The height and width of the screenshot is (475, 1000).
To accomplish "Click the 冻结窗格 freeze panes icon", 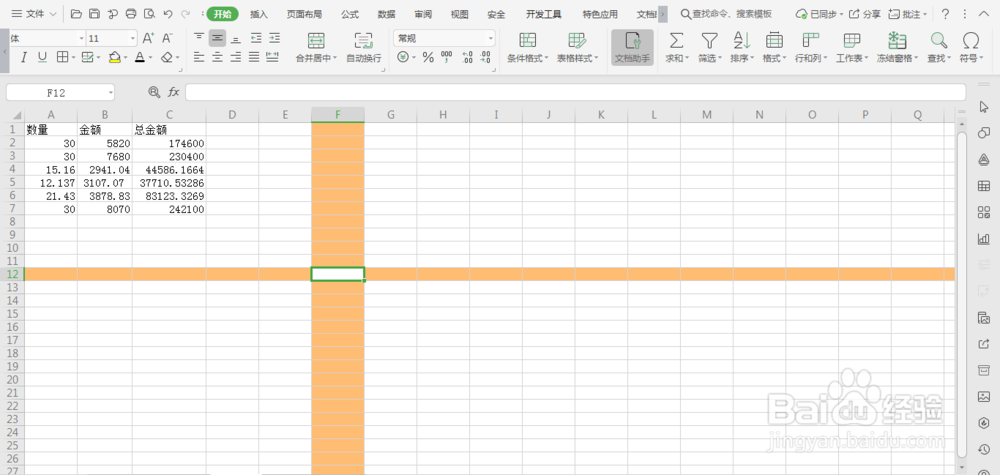I will point(897,41).
